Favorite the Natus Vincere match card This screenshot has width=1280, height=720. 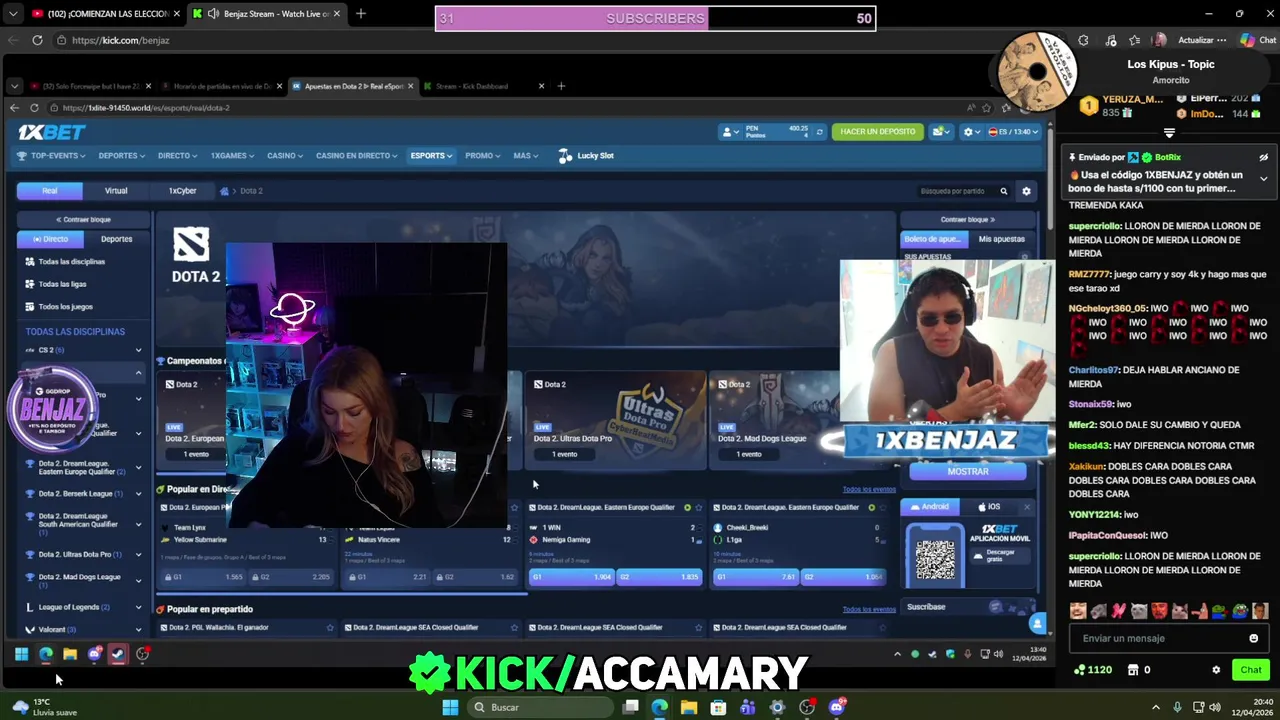[x=514, y=507]
